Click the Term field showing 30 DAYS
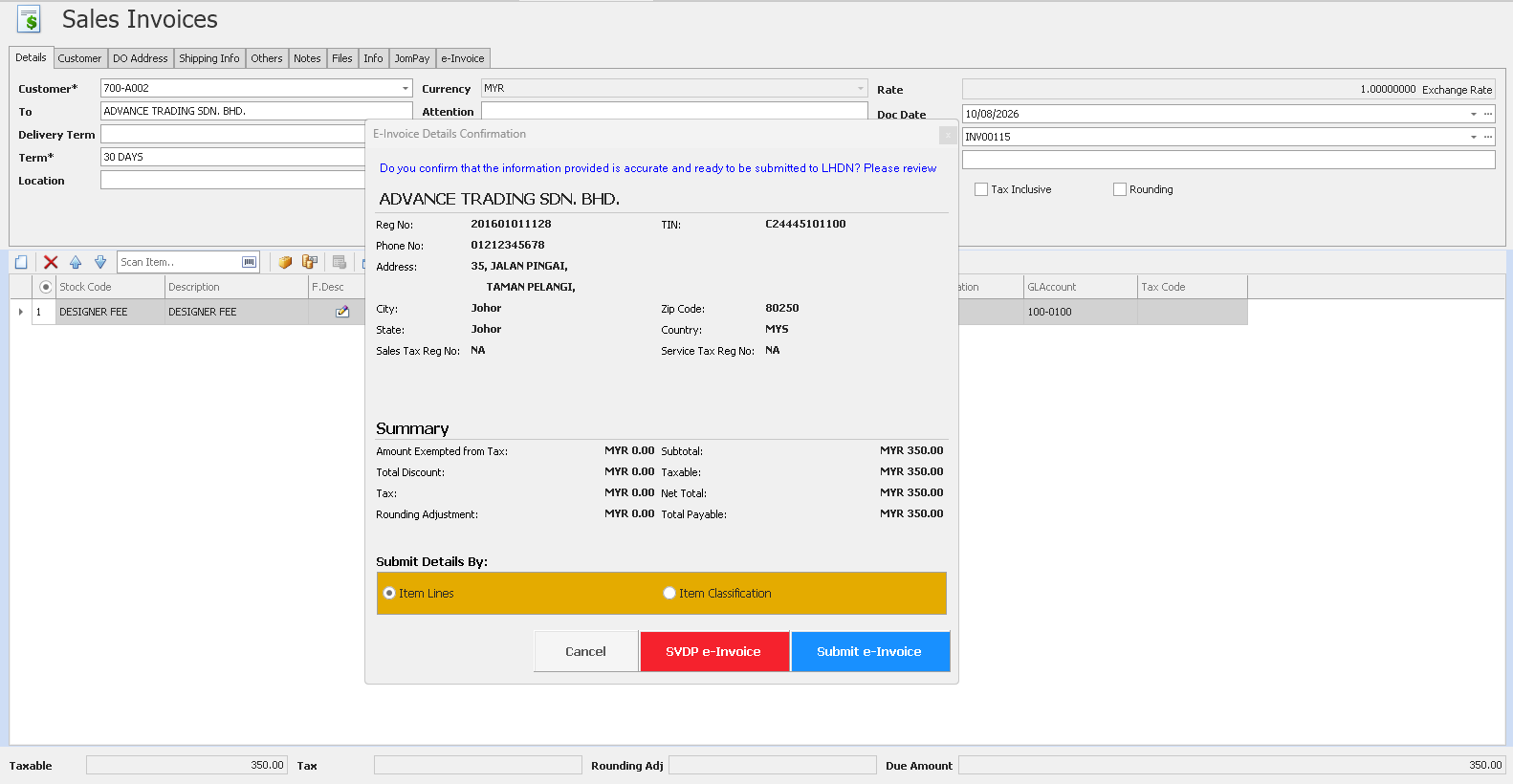This screenshot has height=784, width=1513. (x=233, y=157)
